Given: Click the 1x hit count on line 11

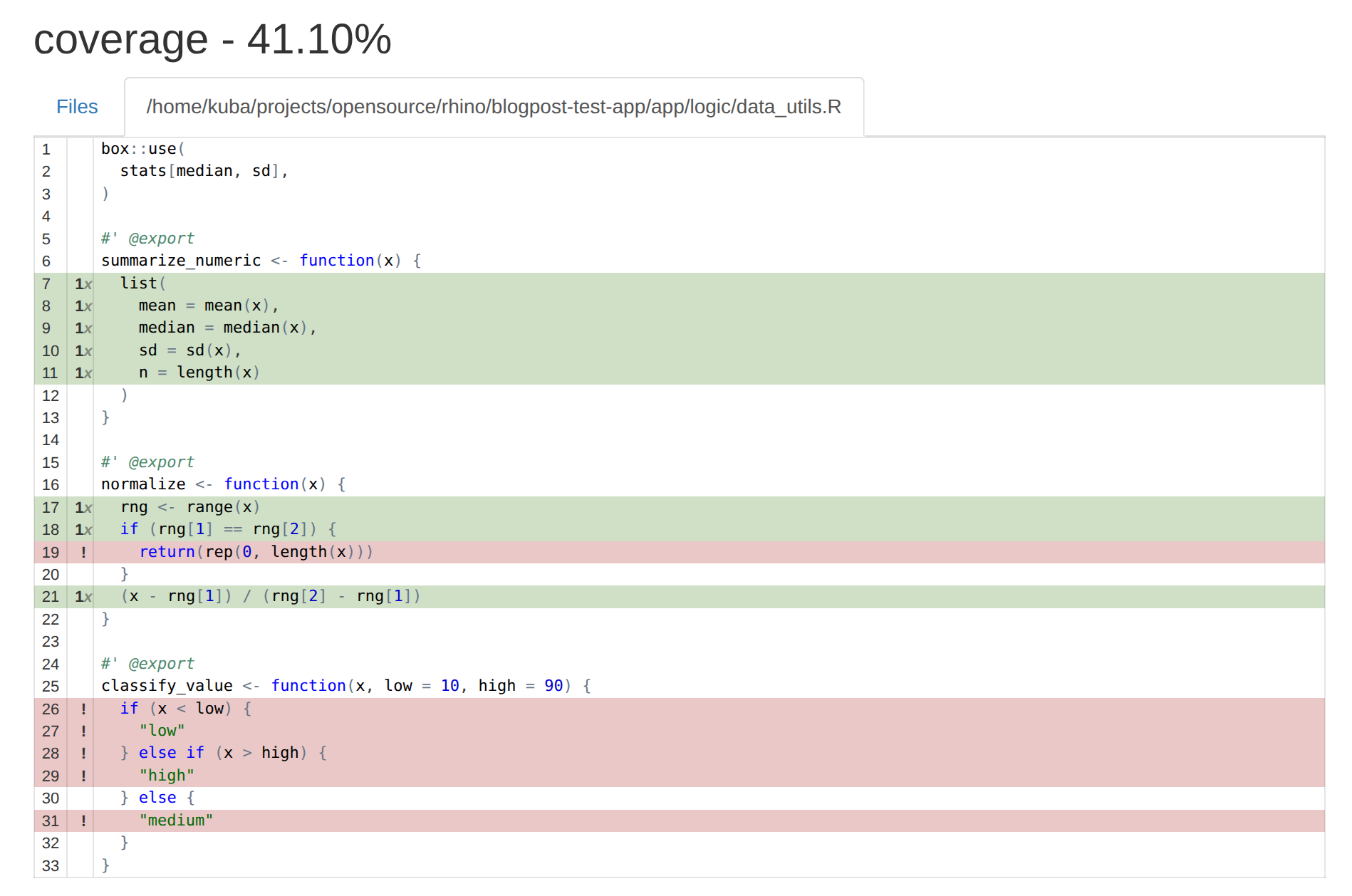Looking at the screenshot, I should point(83,373).
